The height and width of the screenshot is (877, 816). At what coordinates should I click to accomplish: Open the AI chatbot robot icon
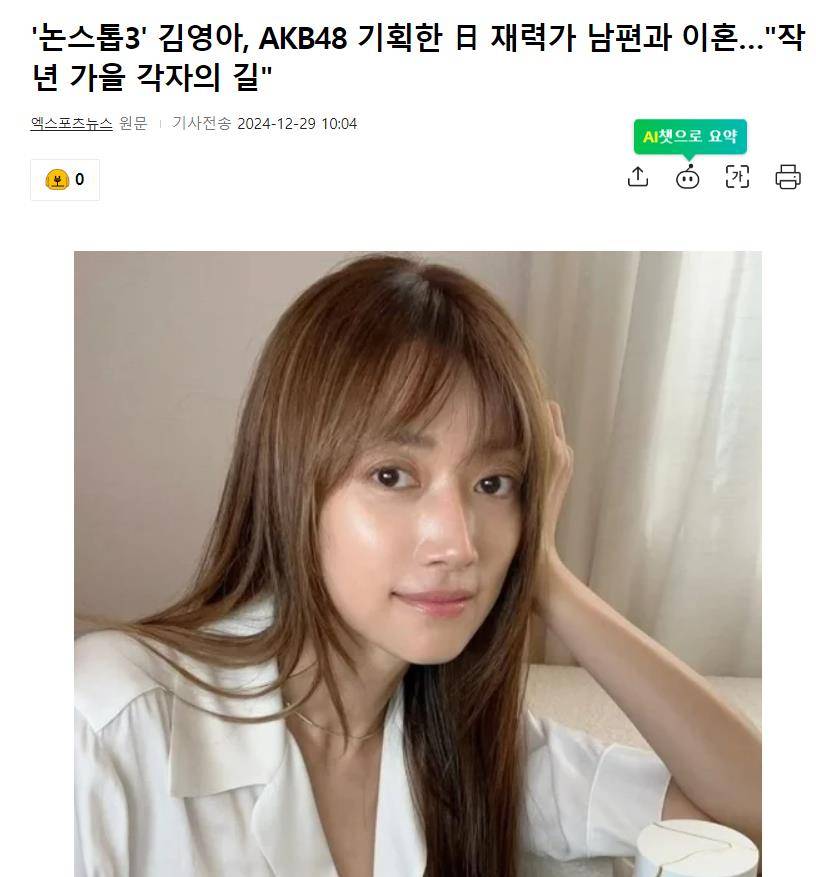[687, 177]
